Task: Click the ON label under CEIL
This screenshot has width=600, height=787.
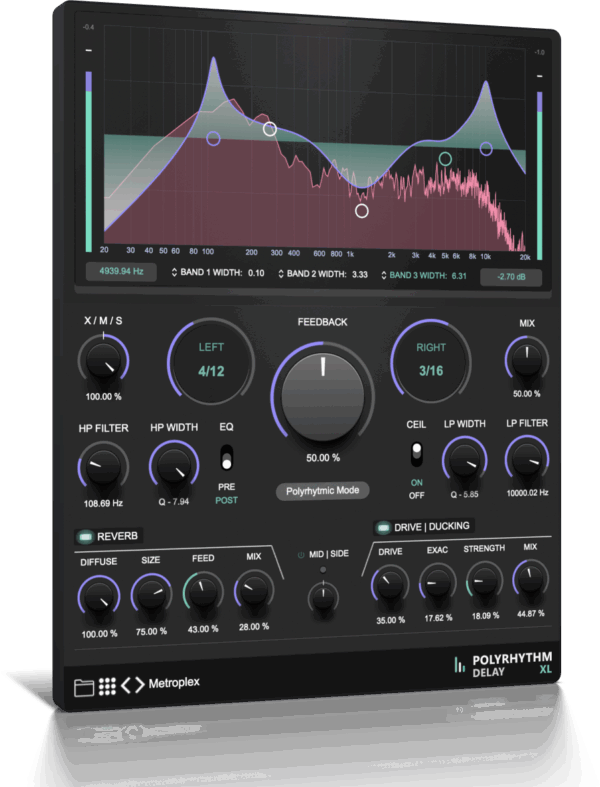Action: pos(417,482)
